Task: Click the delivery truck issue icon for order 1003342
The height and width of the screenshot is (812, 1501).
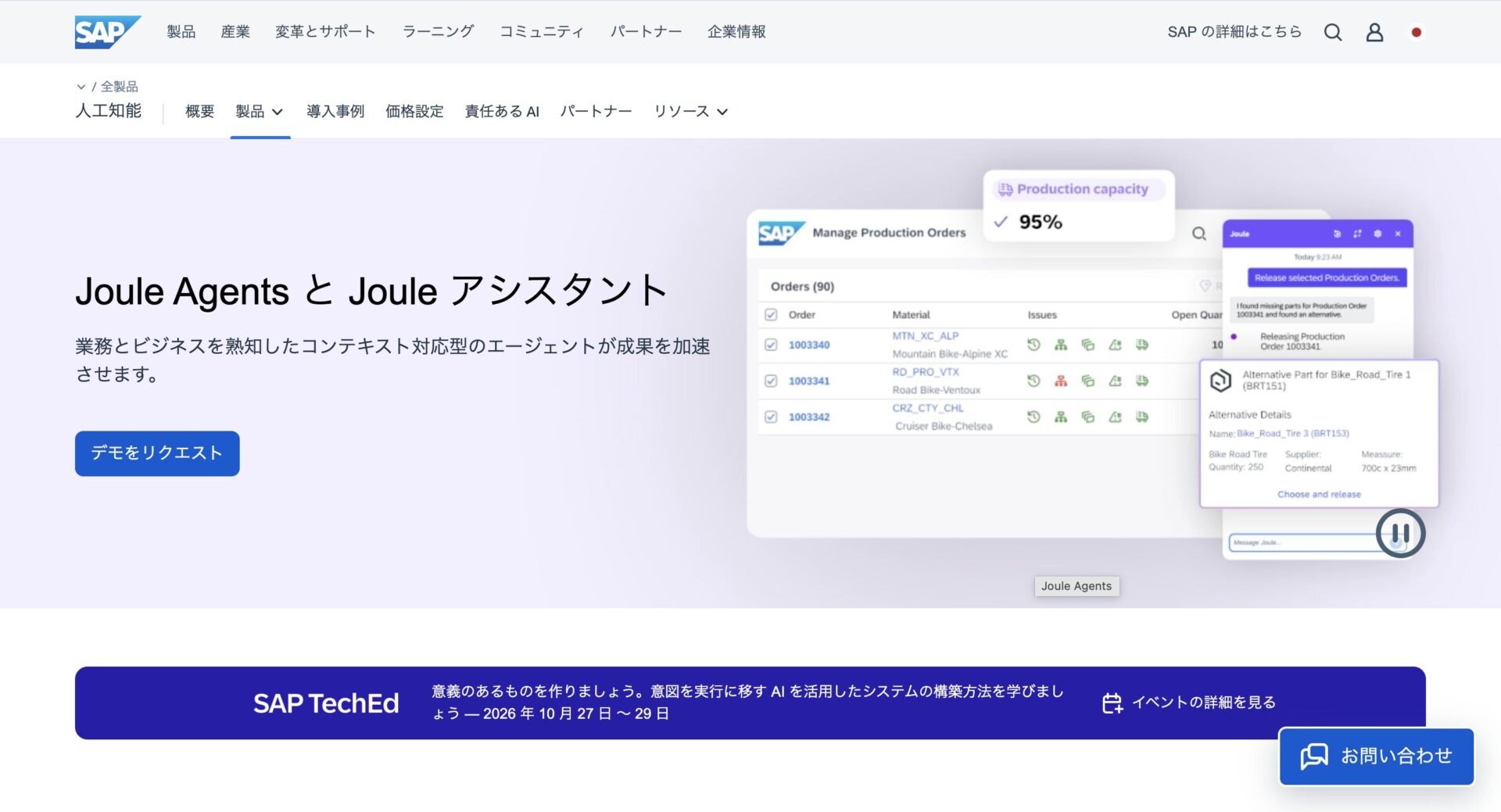Action: [1142, 417]
